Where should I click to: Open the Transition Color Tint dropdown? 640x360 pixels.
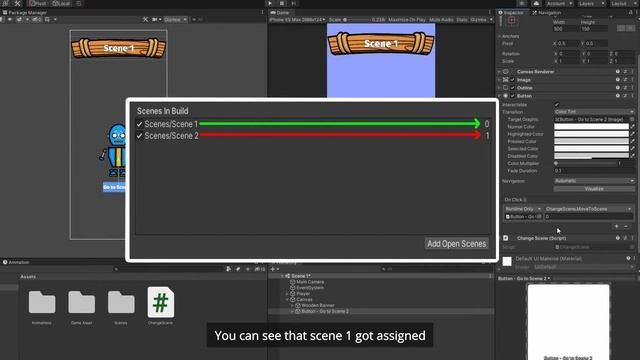(x=594, y=112)
